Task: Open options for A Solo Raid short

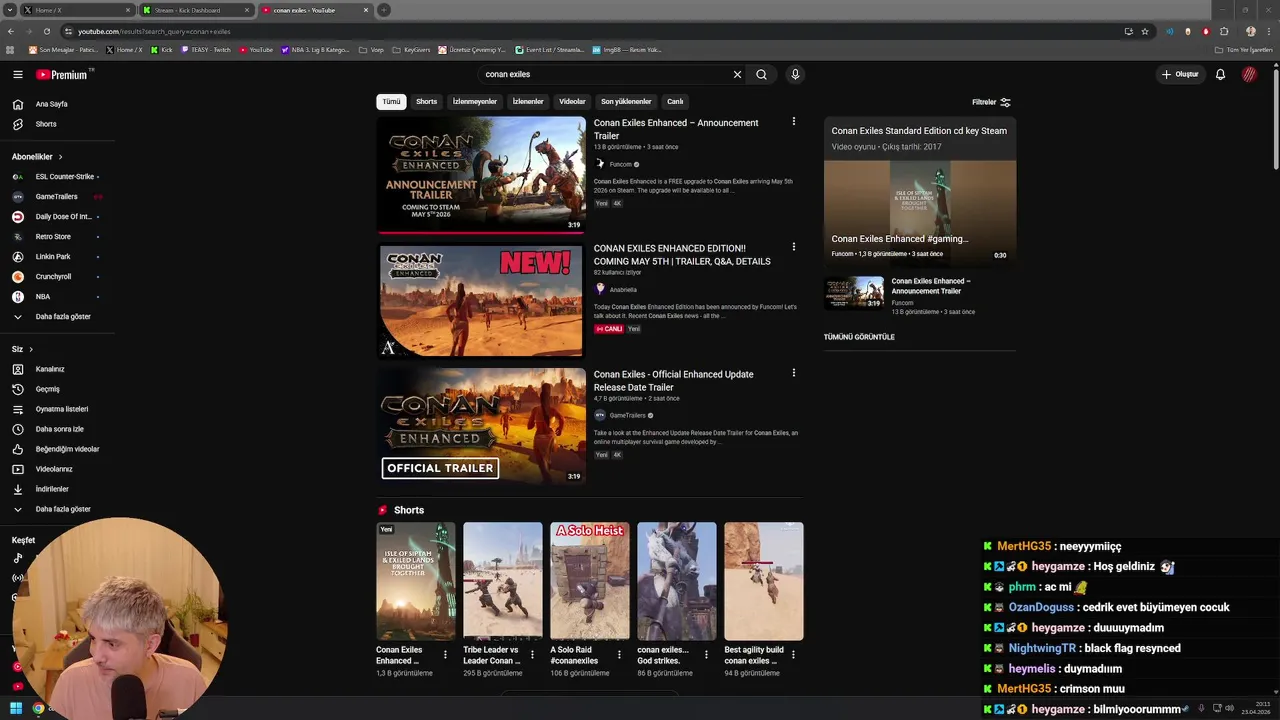Action: [619, 655]
